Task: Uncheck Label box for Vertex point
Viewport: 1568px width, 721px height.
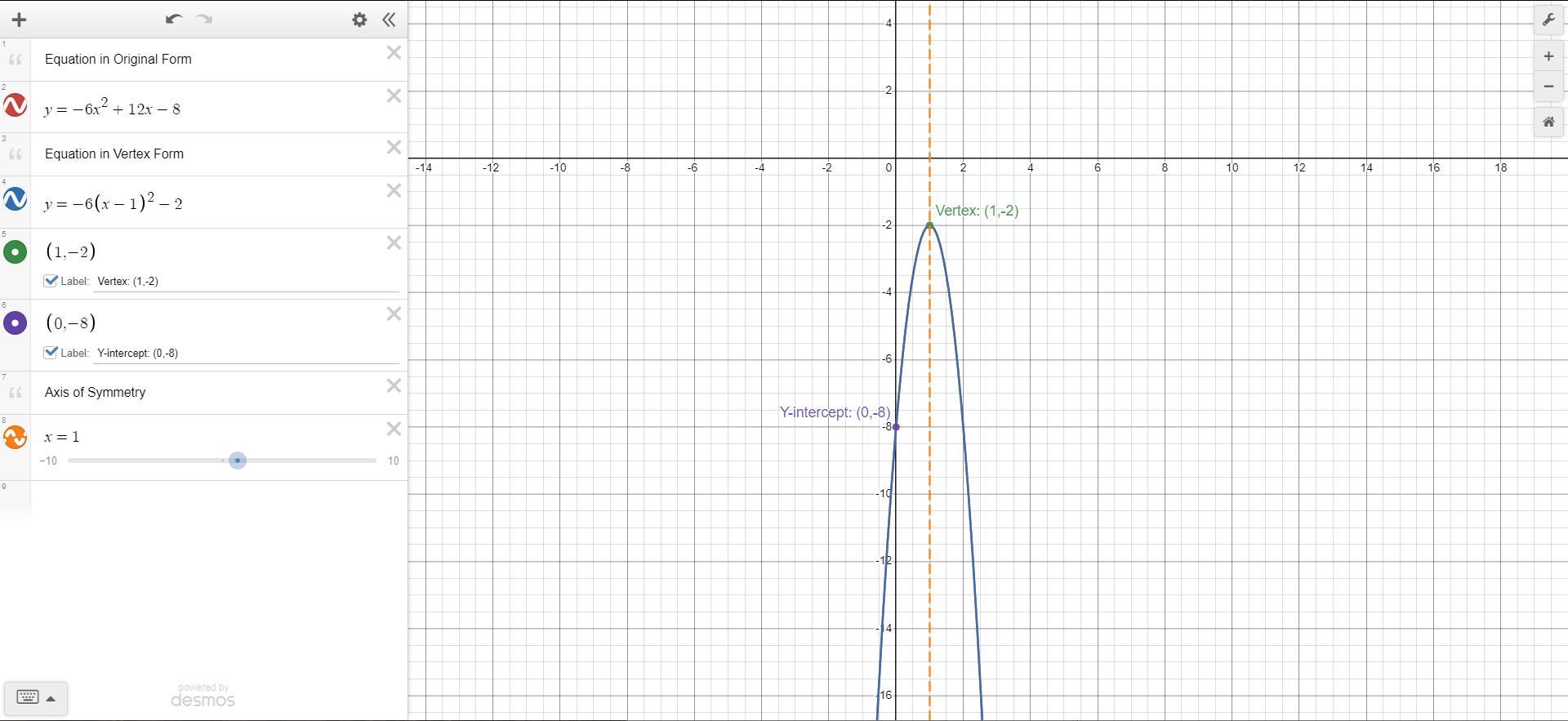Action: click(x=51, y=281)
